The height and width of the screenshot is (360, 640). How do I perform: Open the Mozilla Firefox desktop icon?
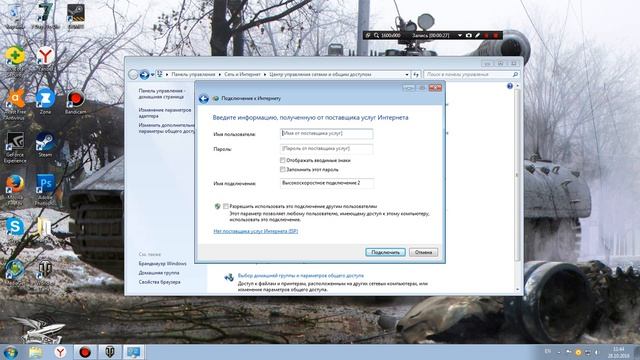[15, 190]
